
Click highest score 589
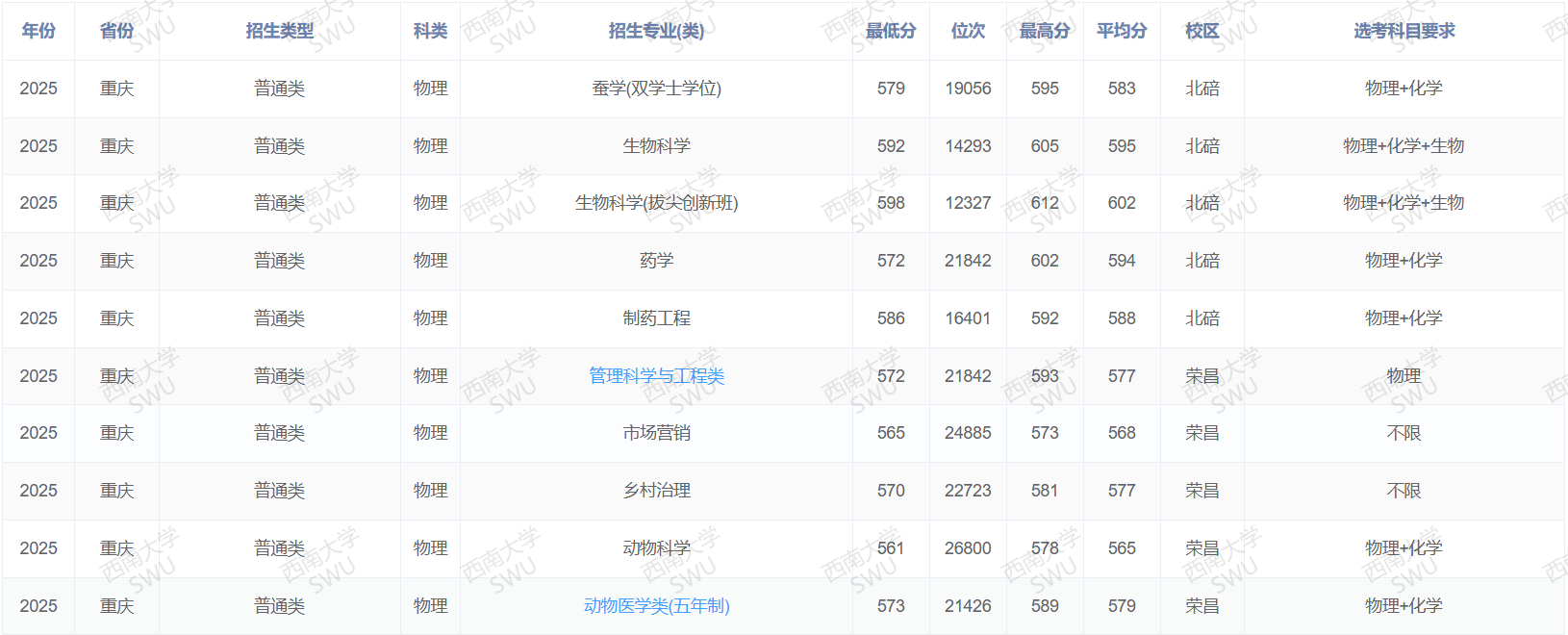pos(1045,606)
